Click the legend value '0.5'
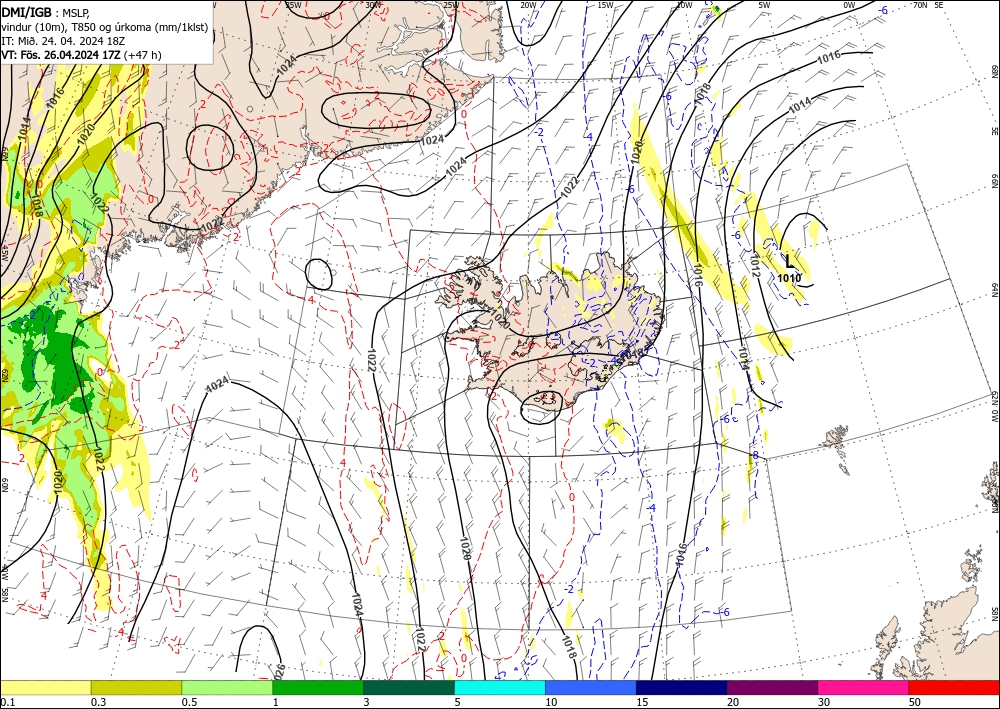The height and width of the screenshot is (709, 1000). point(189,702)
